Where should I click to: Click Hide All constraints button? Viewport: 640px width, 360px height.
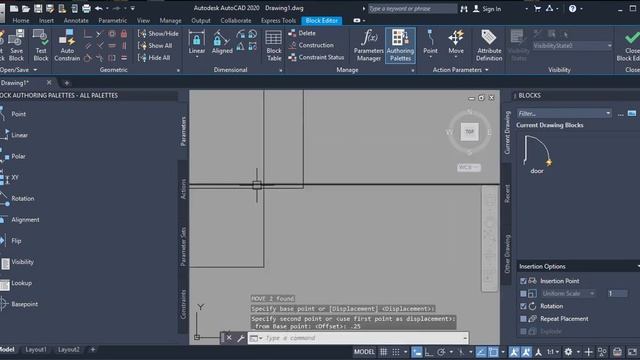click(154, 58)
